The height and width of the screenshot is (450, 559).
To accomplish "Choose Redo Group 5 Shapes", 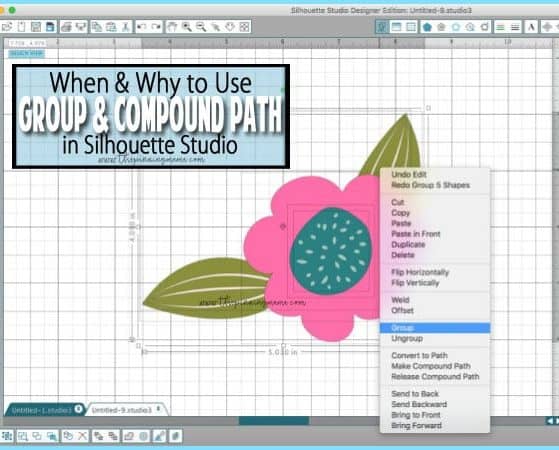I will click(431, 185).
